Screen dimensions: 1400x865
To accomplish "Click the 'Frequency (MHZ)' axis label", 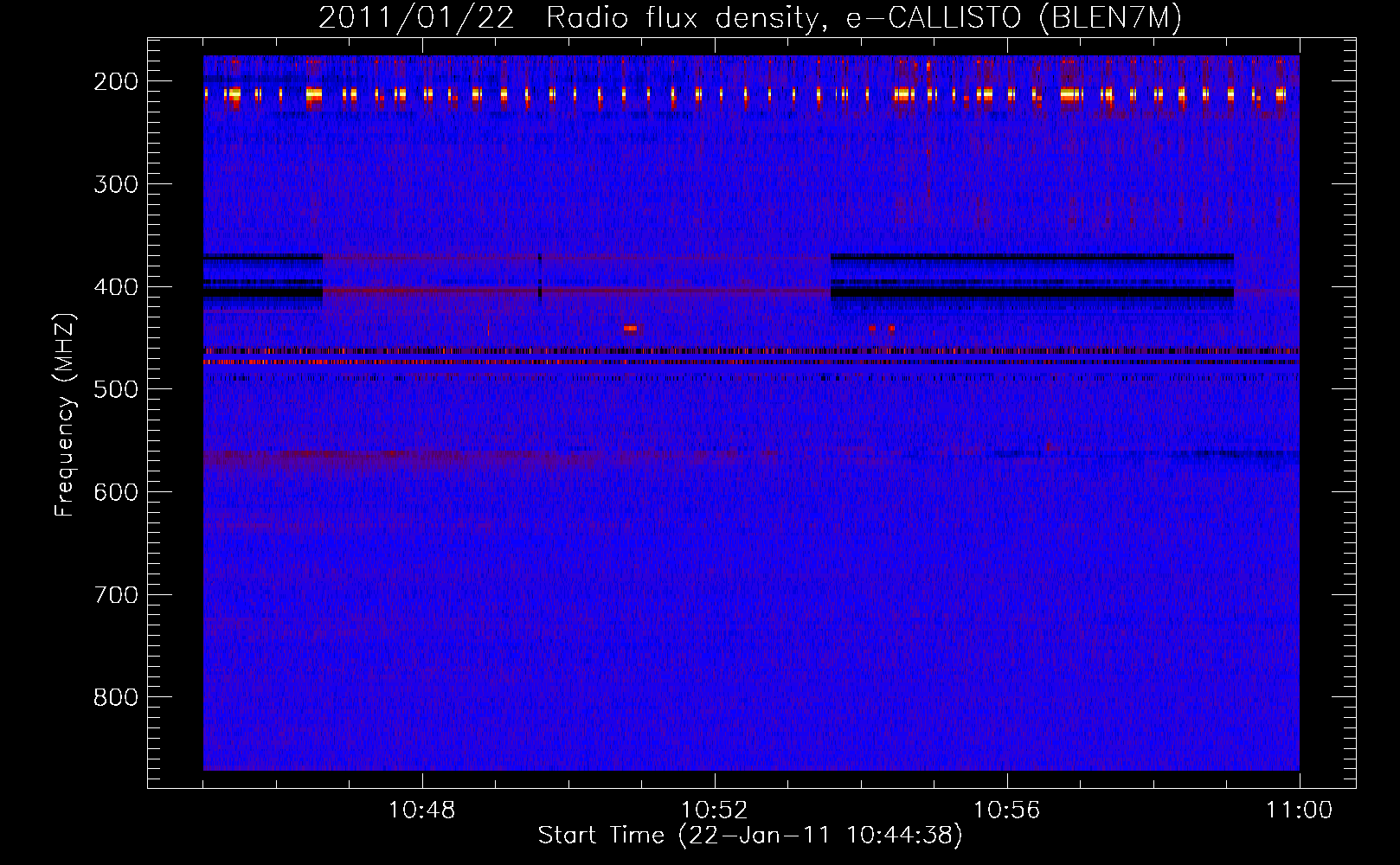I will coord(65,414).
